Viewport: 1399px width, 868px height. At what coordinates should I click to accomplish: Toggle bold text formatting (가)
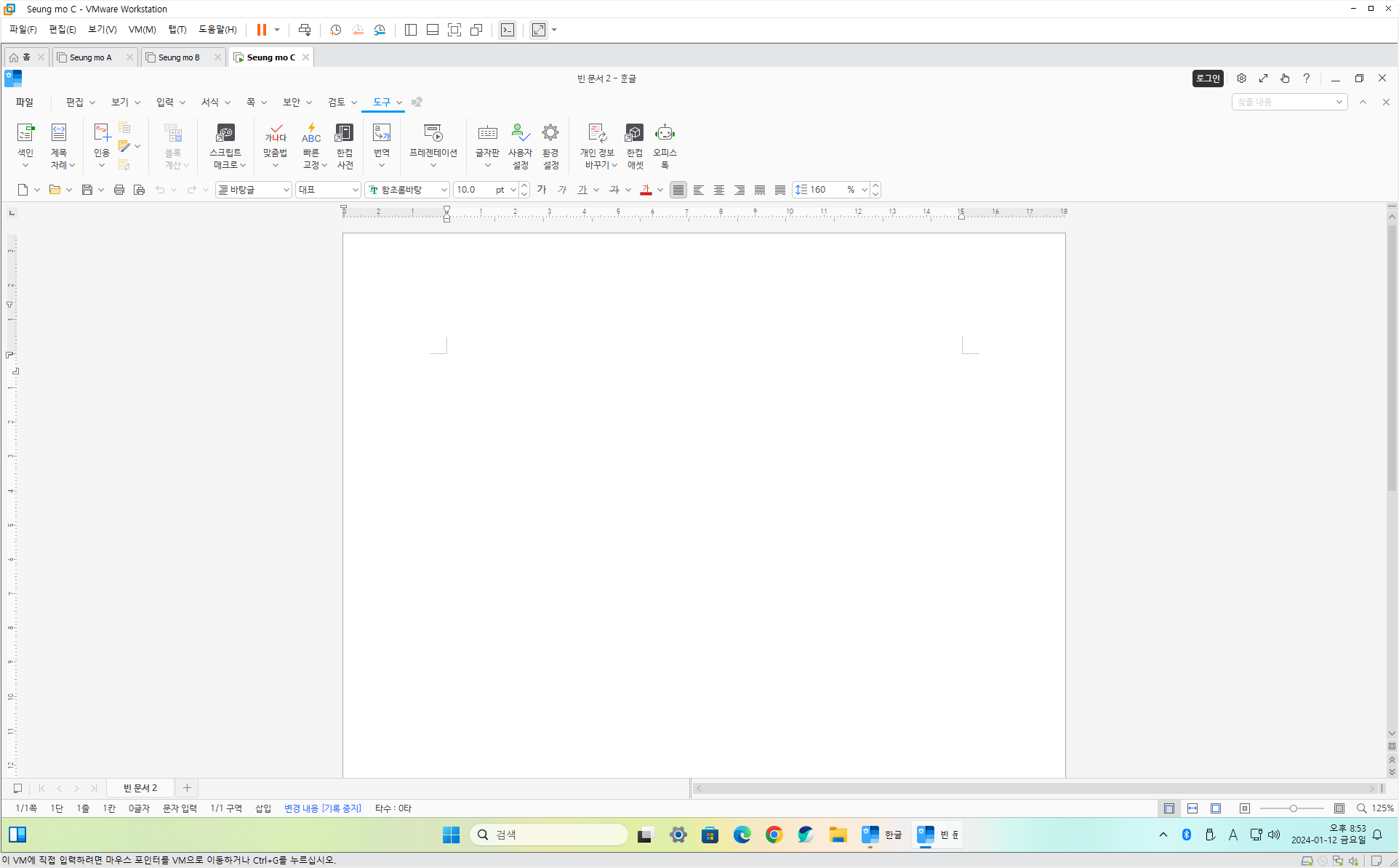[x=542, y=190]
